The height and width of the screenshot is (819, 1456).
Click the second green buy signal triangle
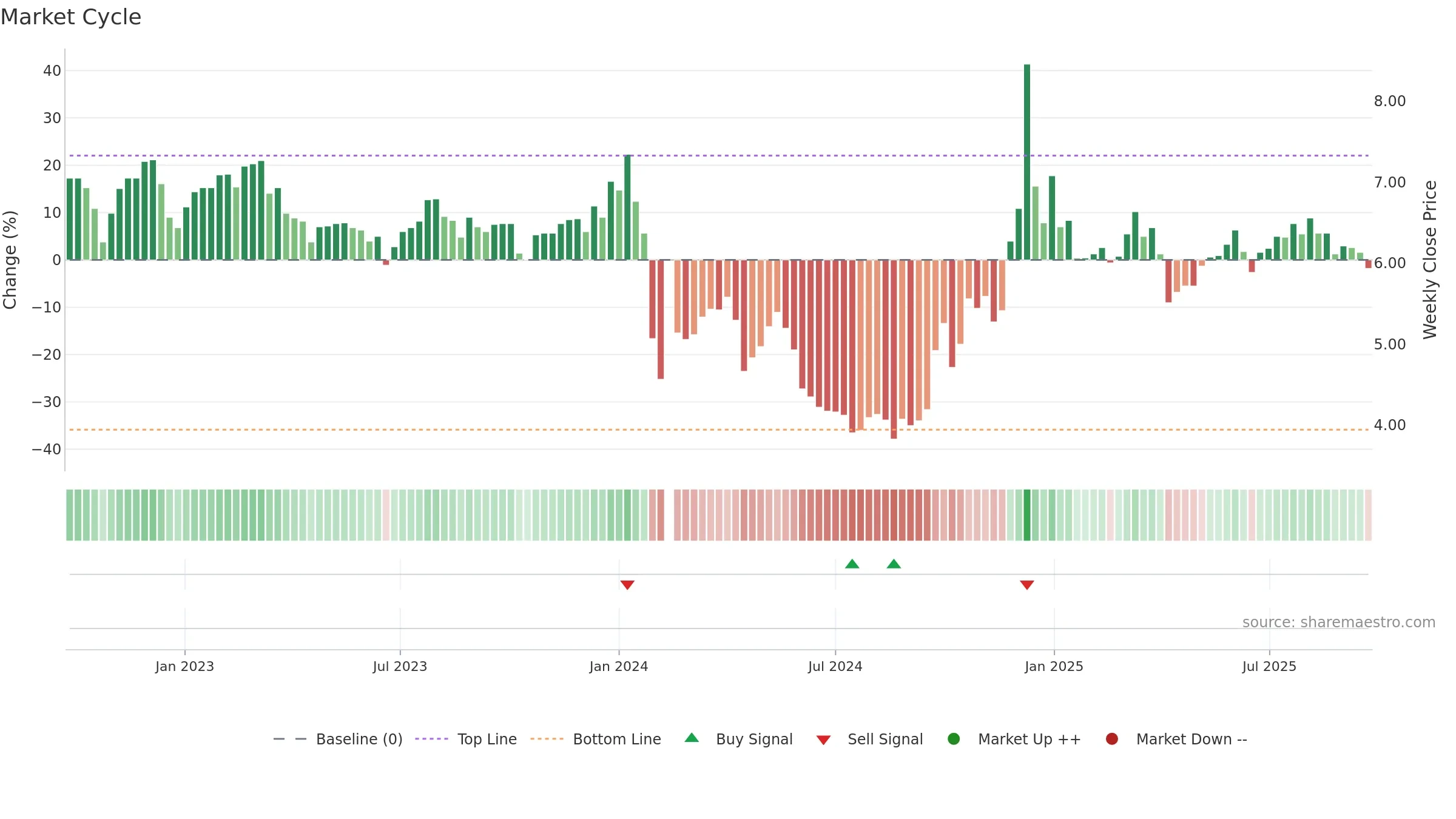894,564
